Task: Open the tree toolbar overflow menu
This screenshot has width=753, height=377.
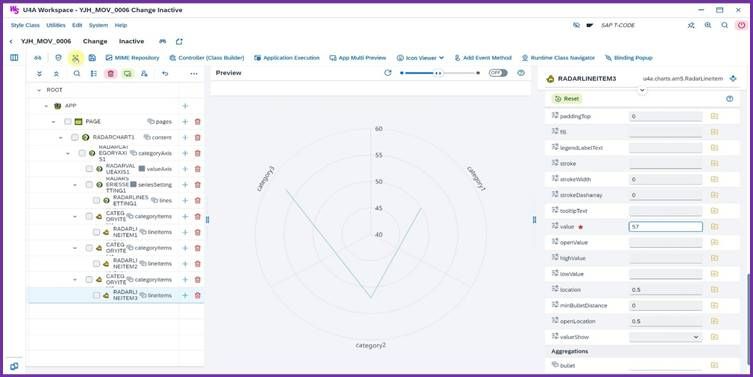Action: click(194, 73)
